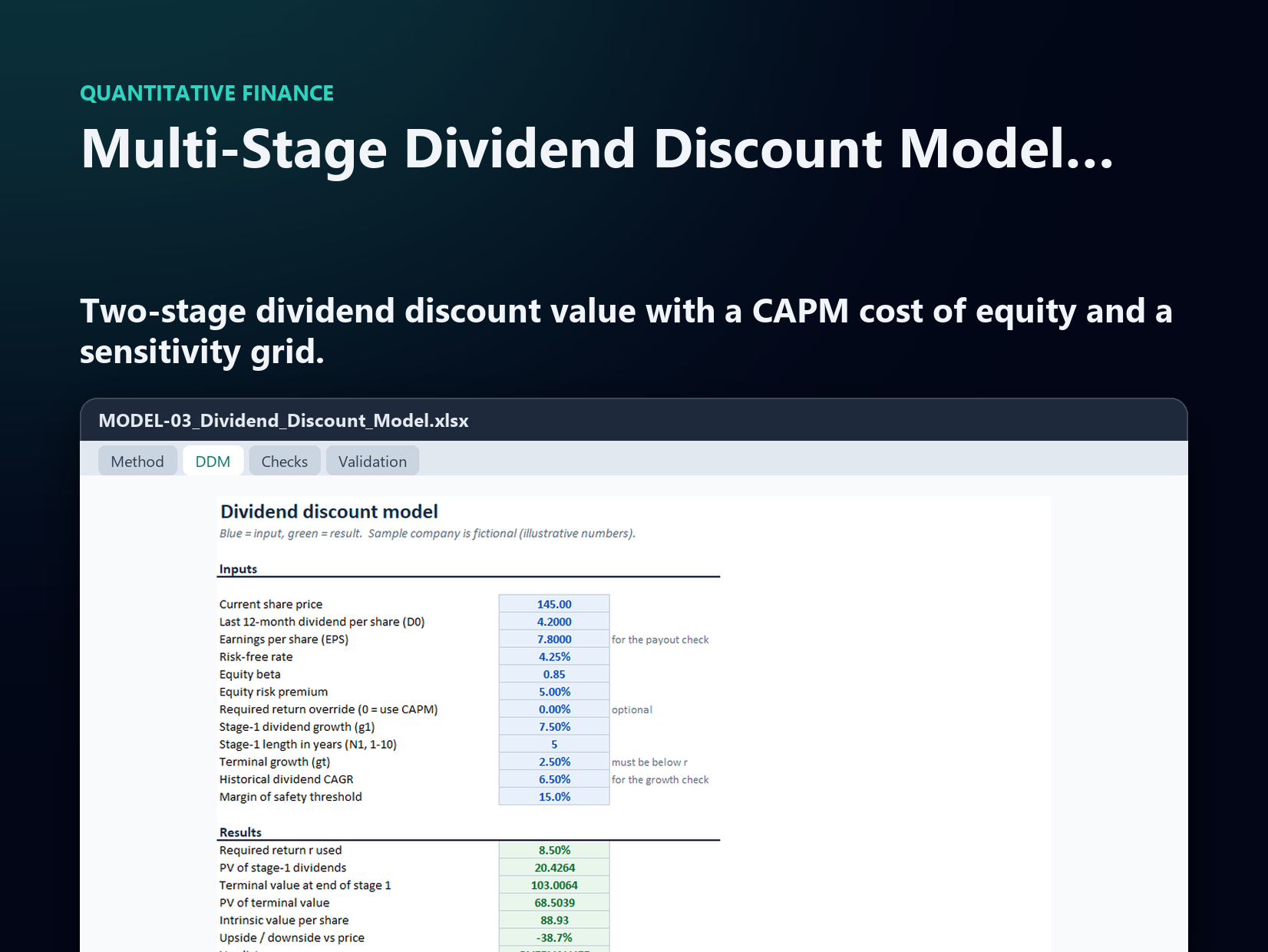Click the 'Multi-Stage Dividend Discount Model' title
The width and height of the screenshot is (1268, 952).
[597, 149]
